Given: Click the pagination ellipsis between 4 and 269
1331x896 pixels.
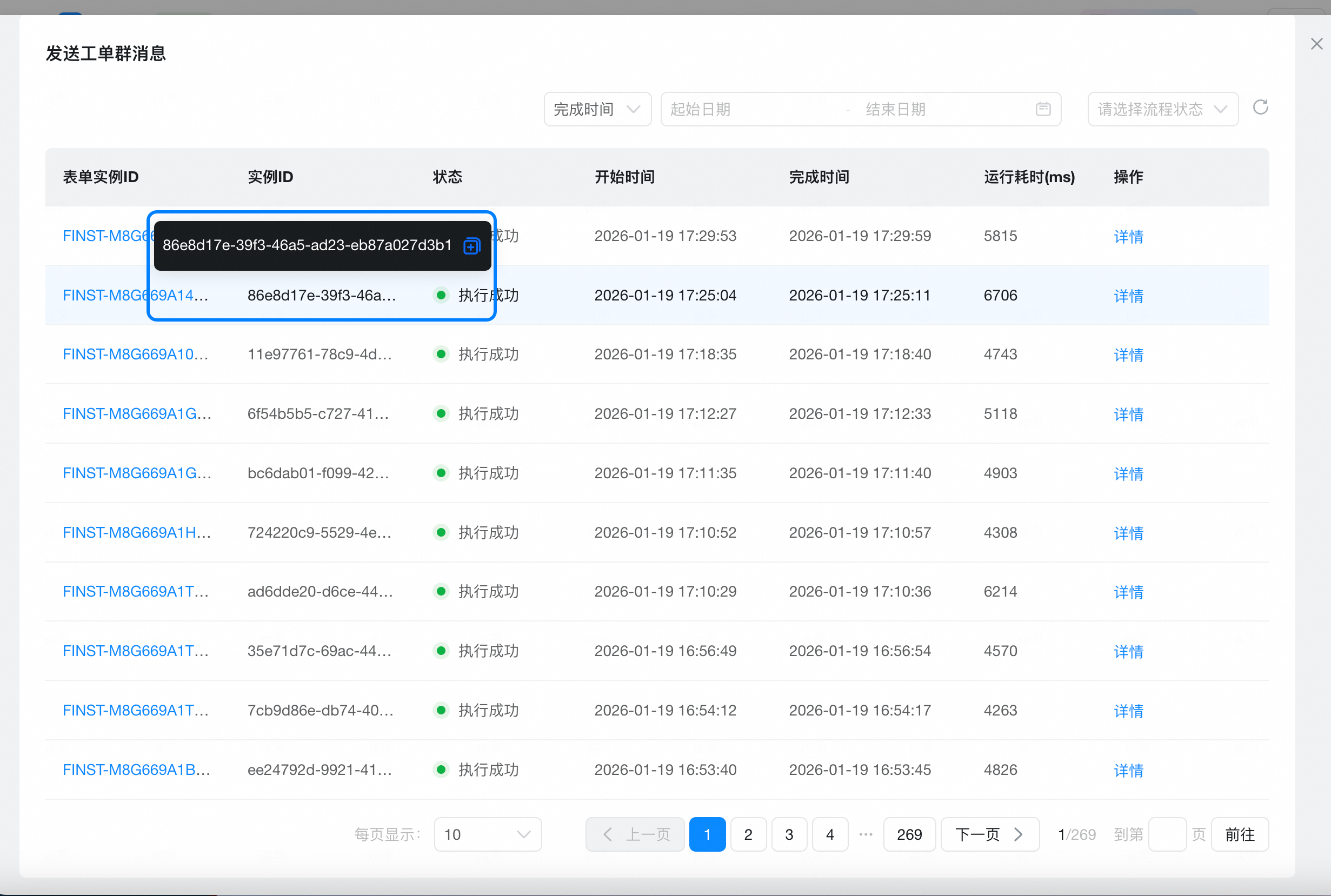Looking at the screenshot, I should (x=866, y=834).
